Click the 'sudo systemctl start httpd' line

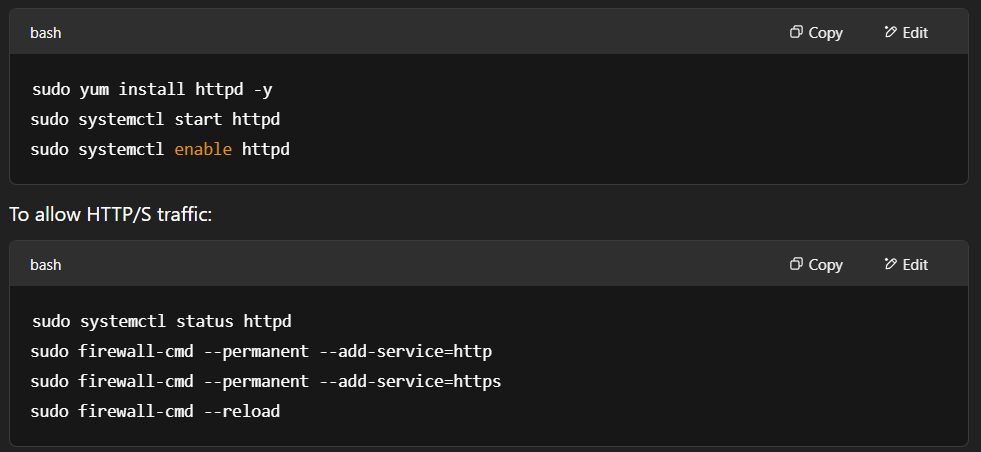pos(155,120)
